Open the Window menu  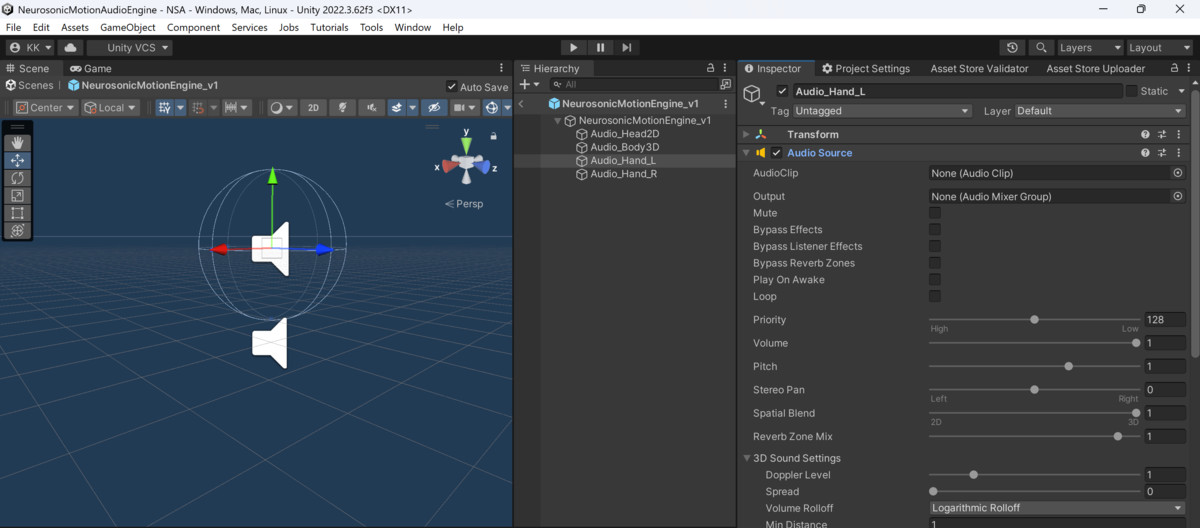click(412, 27)
